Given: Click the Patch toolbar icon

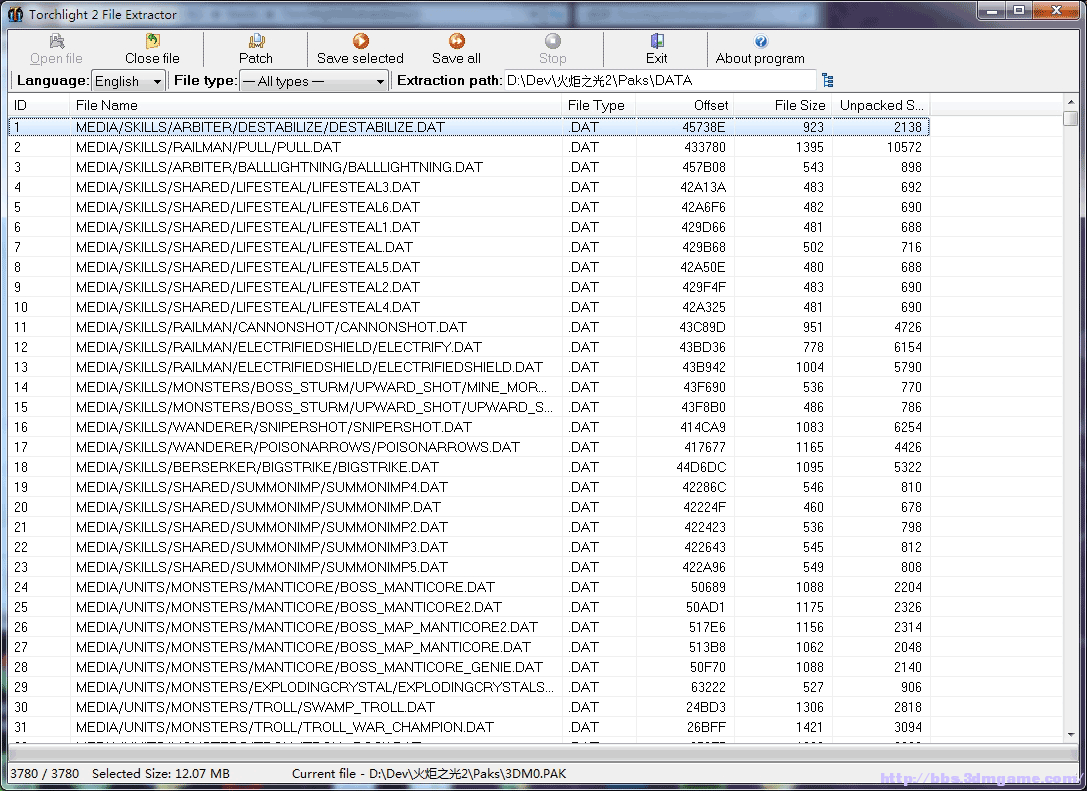Looking at the screenshot, I should pyautogui.click(x=256, y=41).
